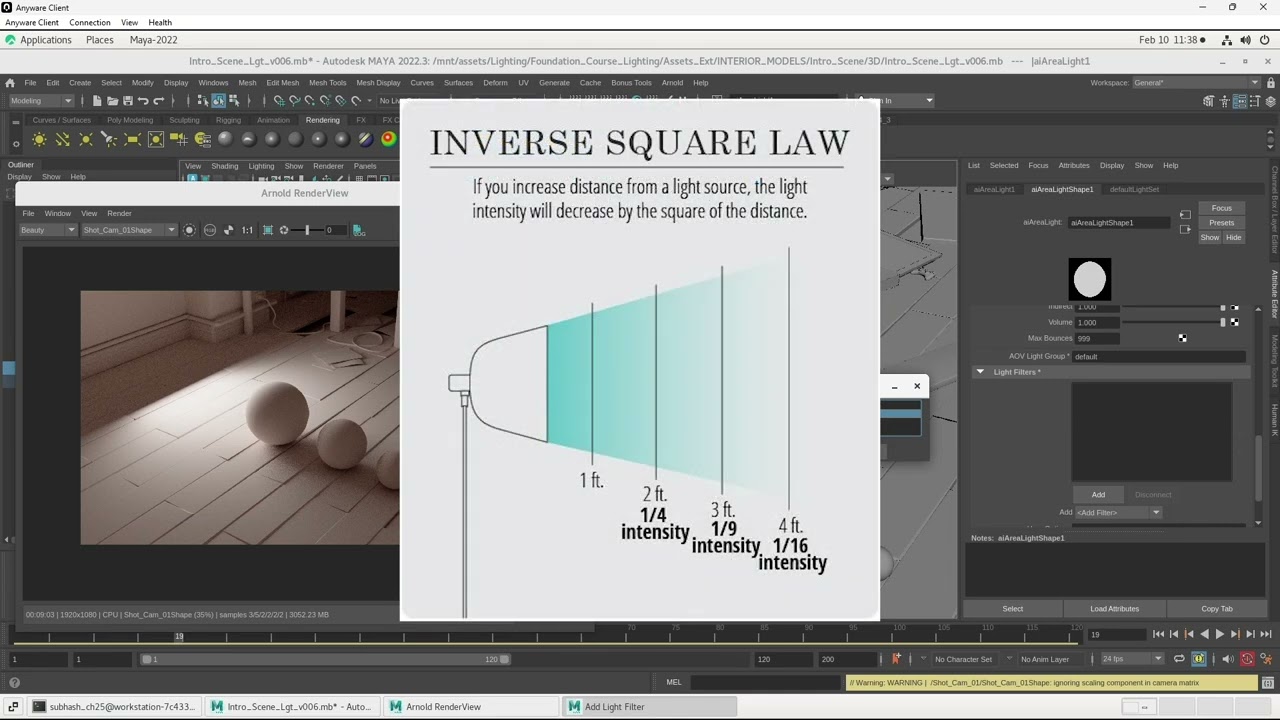
Task: Toggle select by component type mode icon
Action: click(234, 101)
